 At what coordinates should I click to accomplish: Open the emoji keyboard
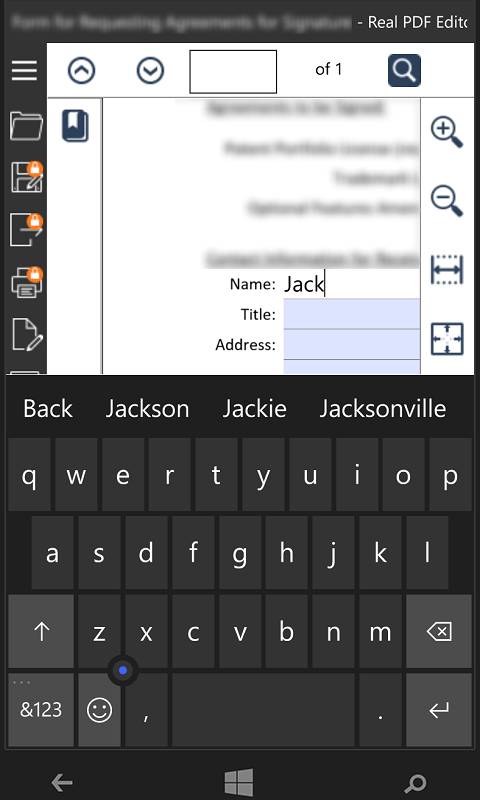point(99,710)
